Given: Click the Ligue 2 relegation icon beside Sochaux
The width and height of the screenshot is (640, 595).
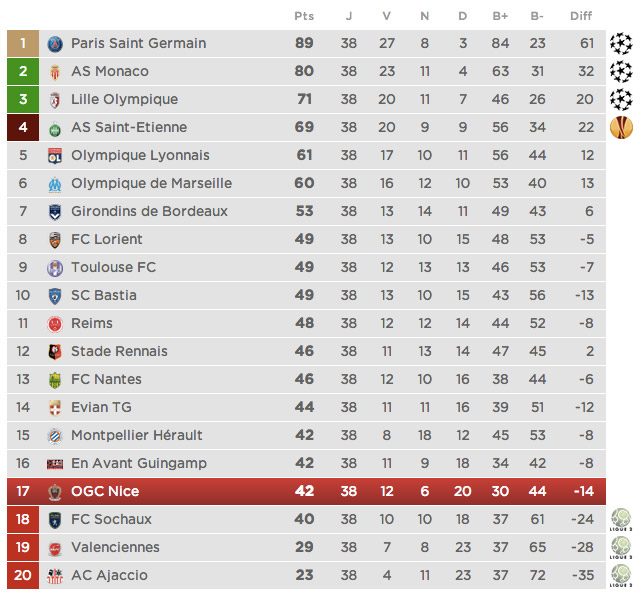Looking at the screenshot, I should (x=621, y=519).
